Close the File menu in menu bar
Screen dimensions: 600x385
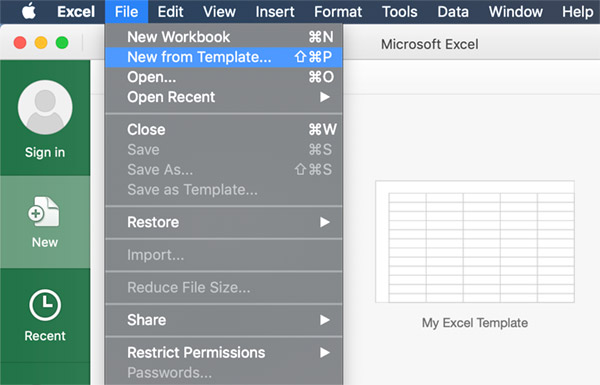click(126, 12)
